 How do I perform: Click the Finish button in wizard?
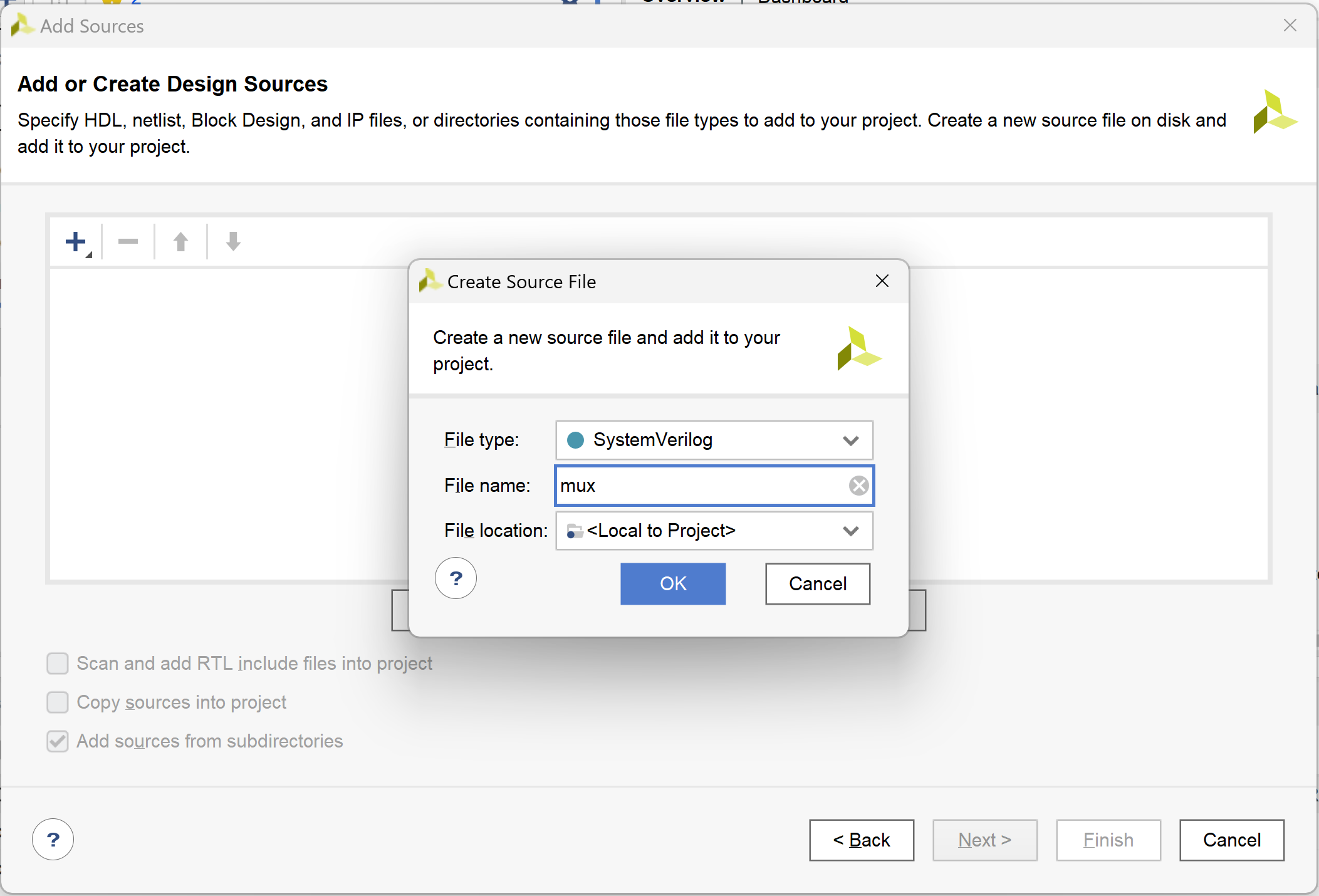click(x=1108, y=840)
